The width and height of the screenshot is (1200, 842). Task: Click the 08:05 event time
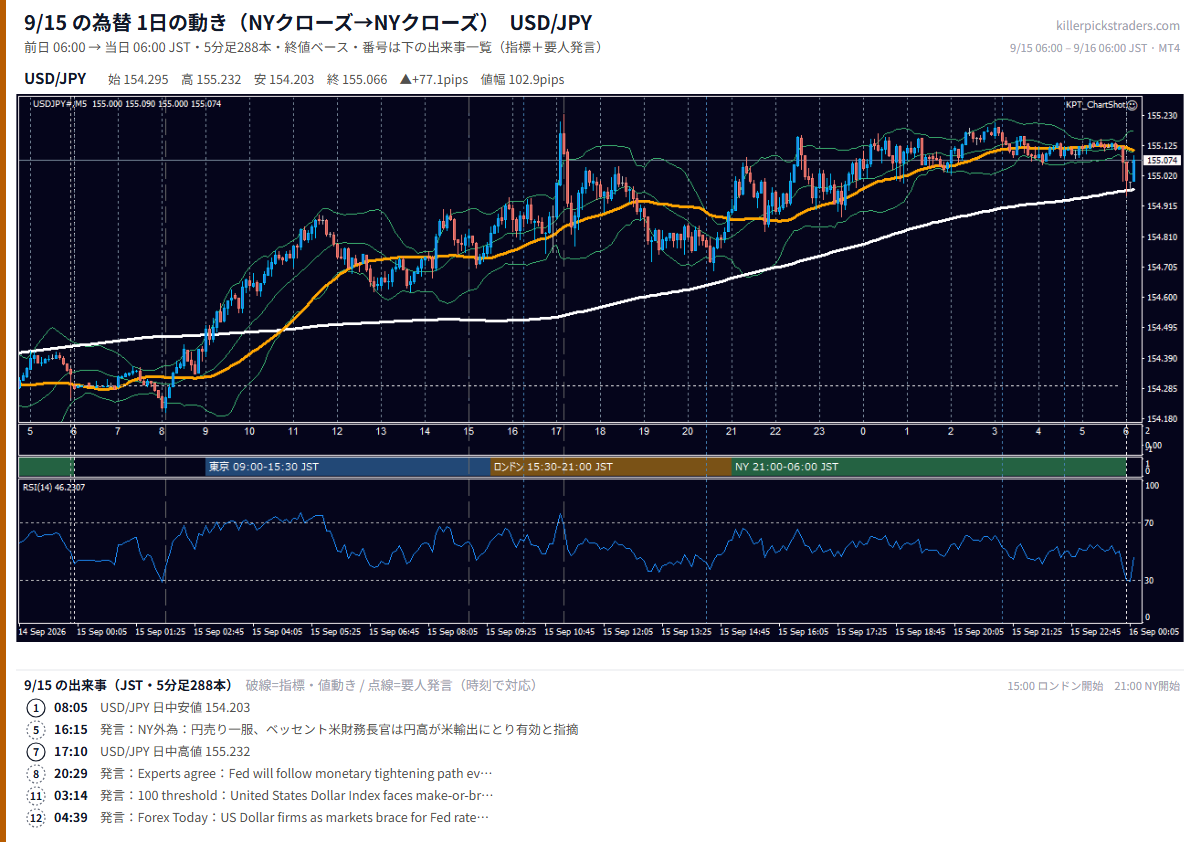pos(71,708)
